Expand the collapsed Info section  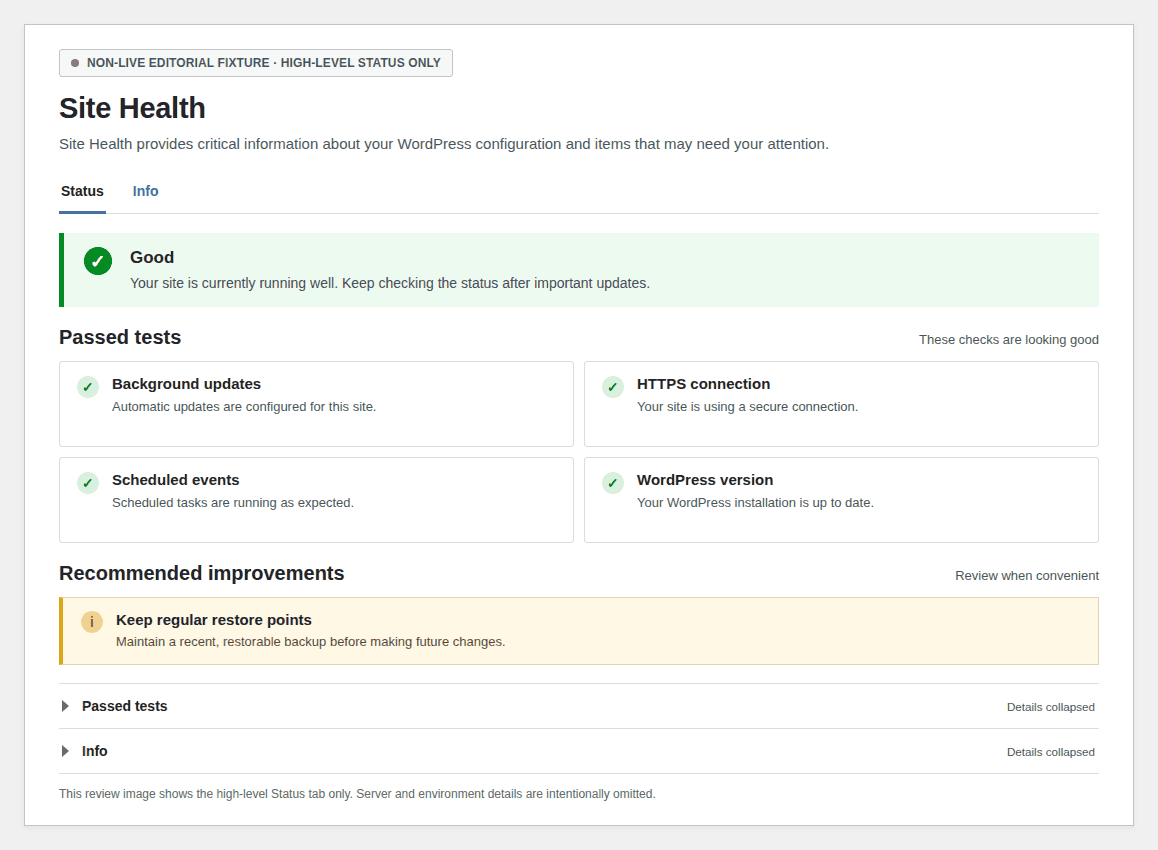click(x=579, y=751)
